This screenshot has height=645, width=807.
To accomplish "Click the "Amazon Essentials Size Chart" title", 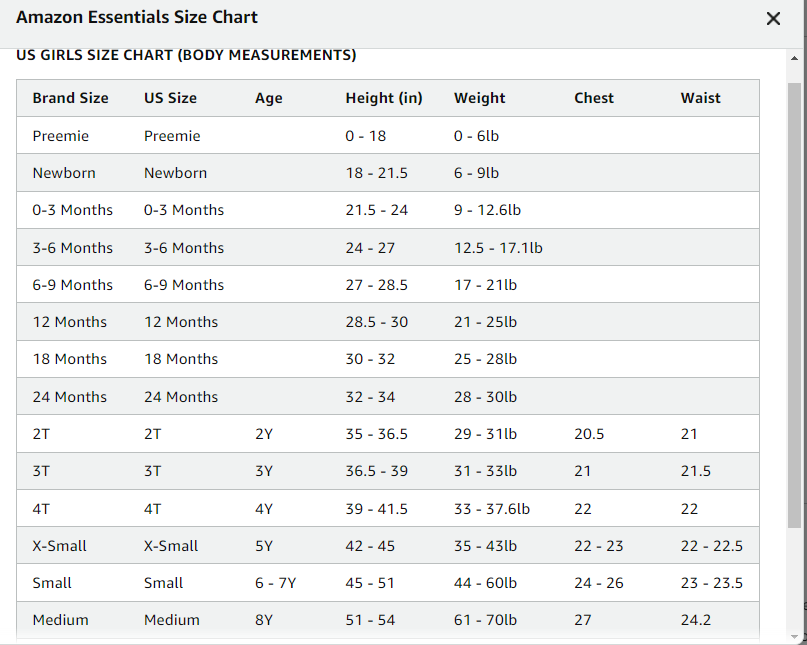I will (x=137, y=17).
